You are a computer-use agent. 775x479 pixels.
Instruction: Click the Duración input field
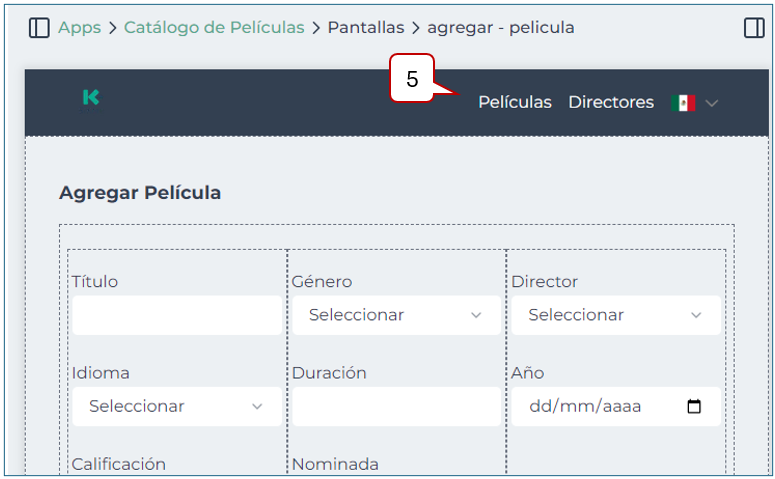[x=396, y=407]
